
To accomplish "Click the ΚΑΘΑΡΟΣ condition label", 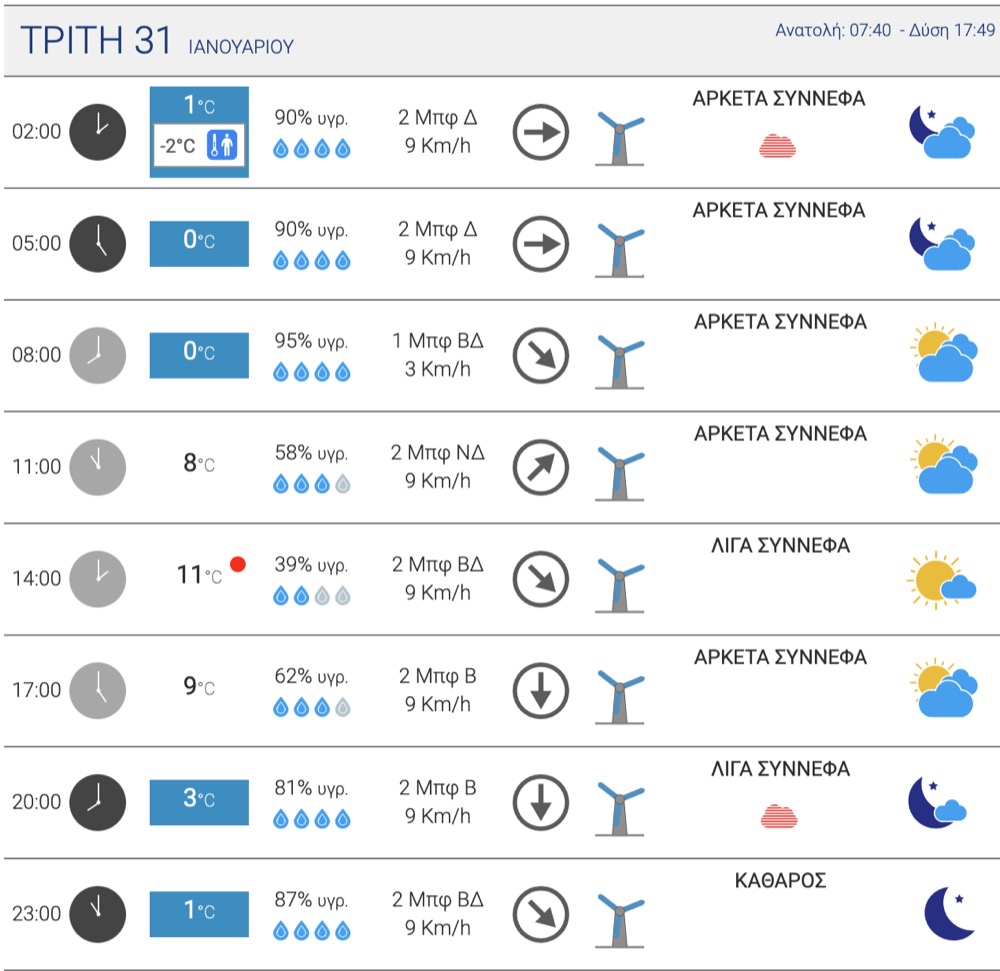I will click(x=780, y=880).
